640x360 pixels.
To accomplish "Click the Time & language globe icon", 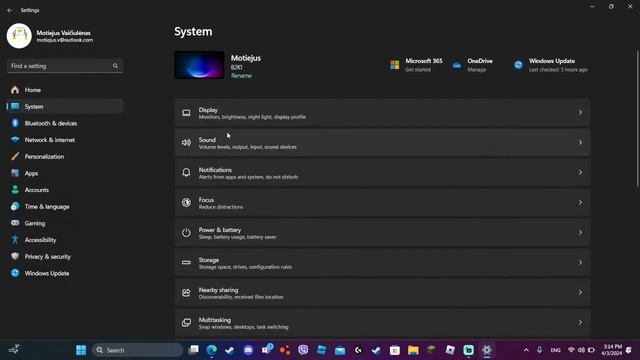I will 15,207.
